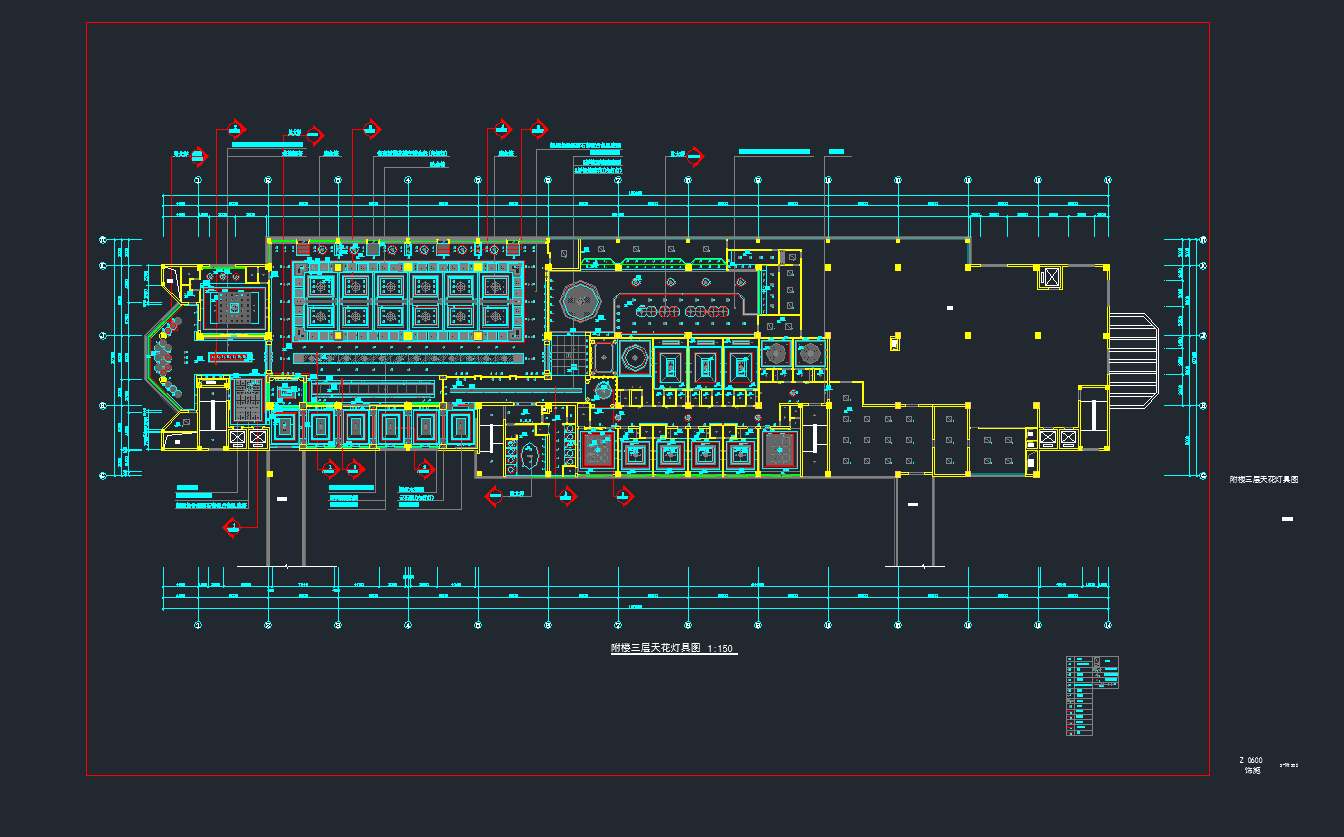Select the first grid axis bubble in bottom row
This screenshot has height=837, width=1344.
[x=198, y=626]
